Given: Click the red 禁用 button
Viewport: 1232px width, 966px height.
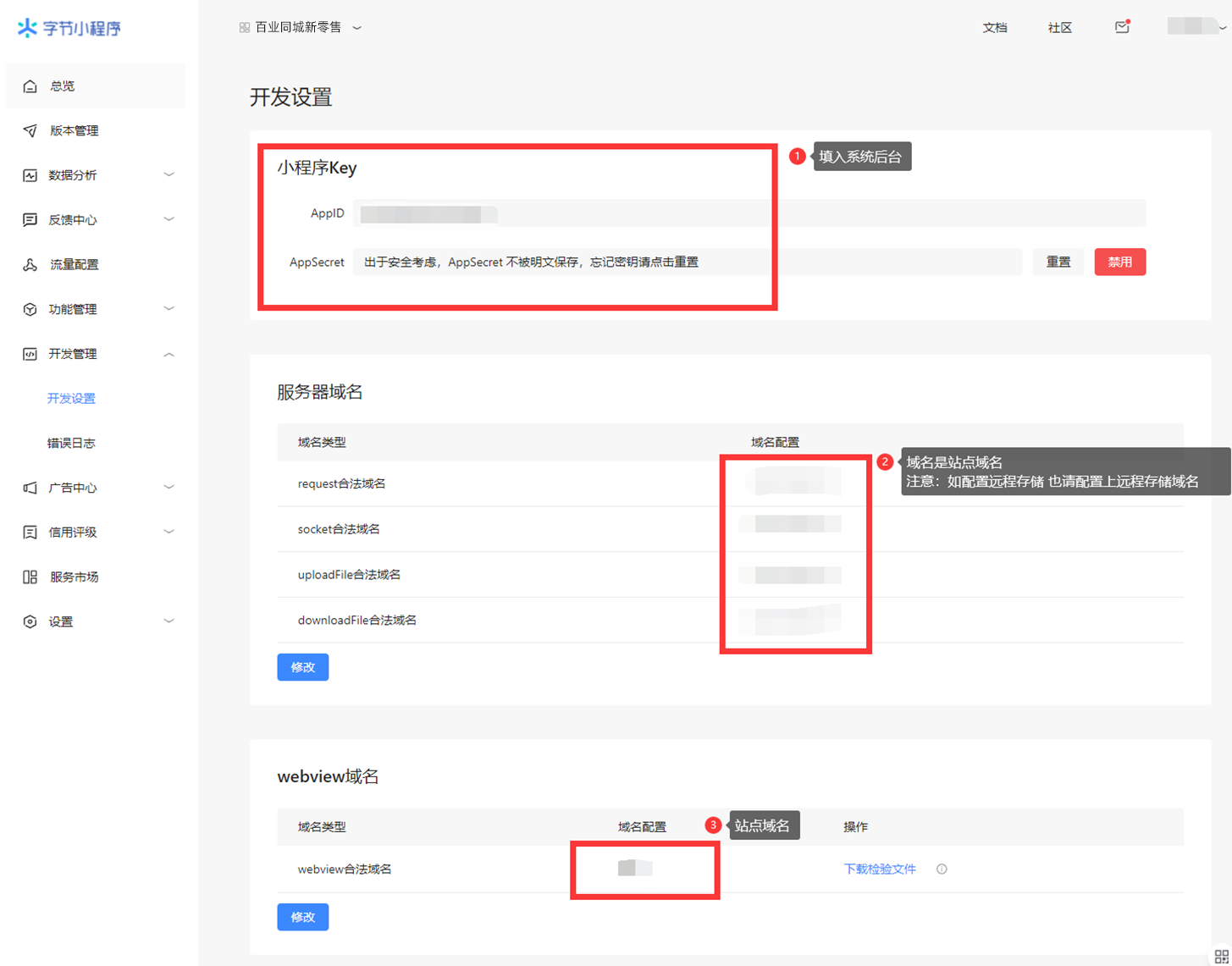Looking at the screenshot, I should (x=1119, y=262).
